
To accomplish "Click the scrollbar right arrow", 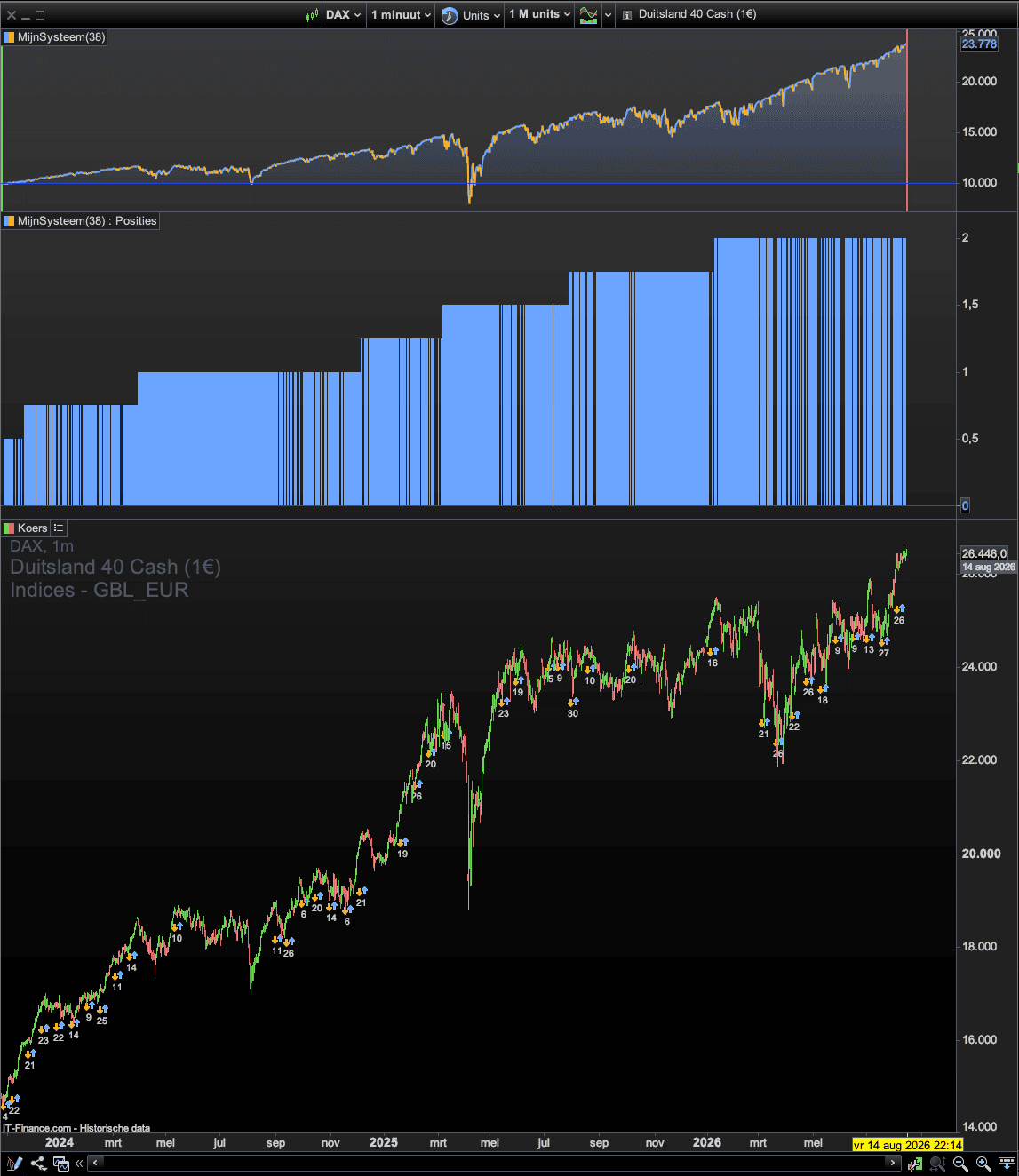I will coord(894,1163).
